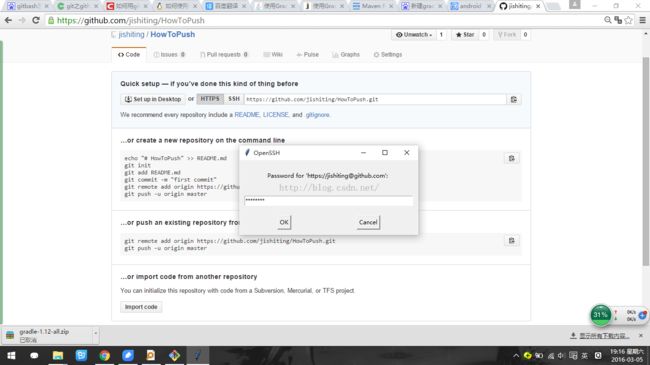Open the Windows Start menu
The image size is (650, 365).
click(x=11, y=355)
